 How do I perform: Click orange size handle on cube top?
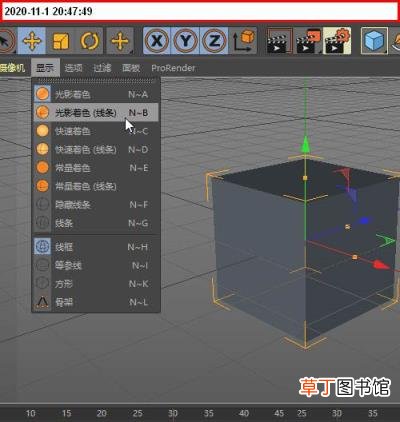tap(305, 178)
